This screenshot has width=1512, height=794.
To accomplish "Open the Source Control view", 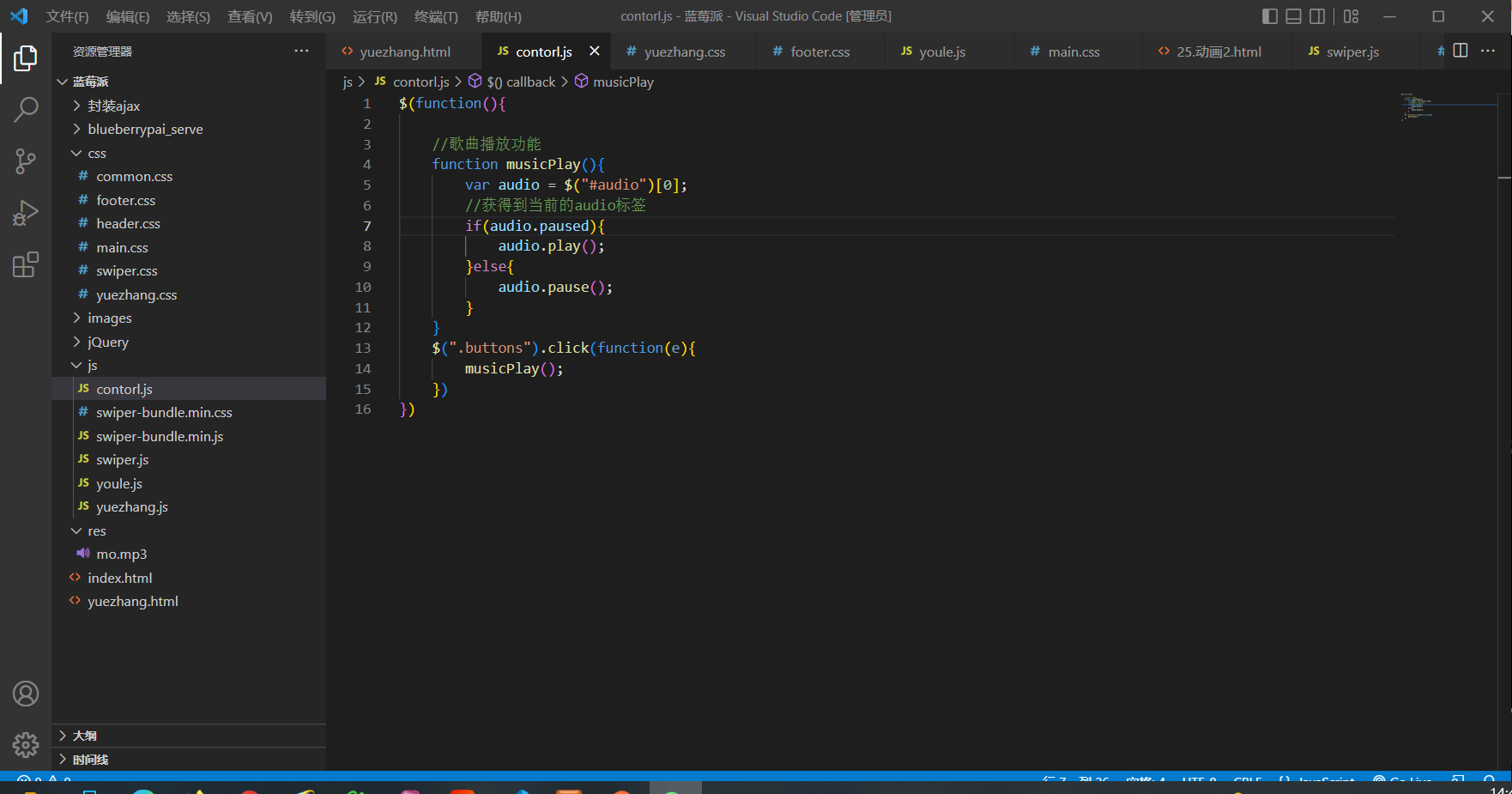I will (x=26, y=161).
